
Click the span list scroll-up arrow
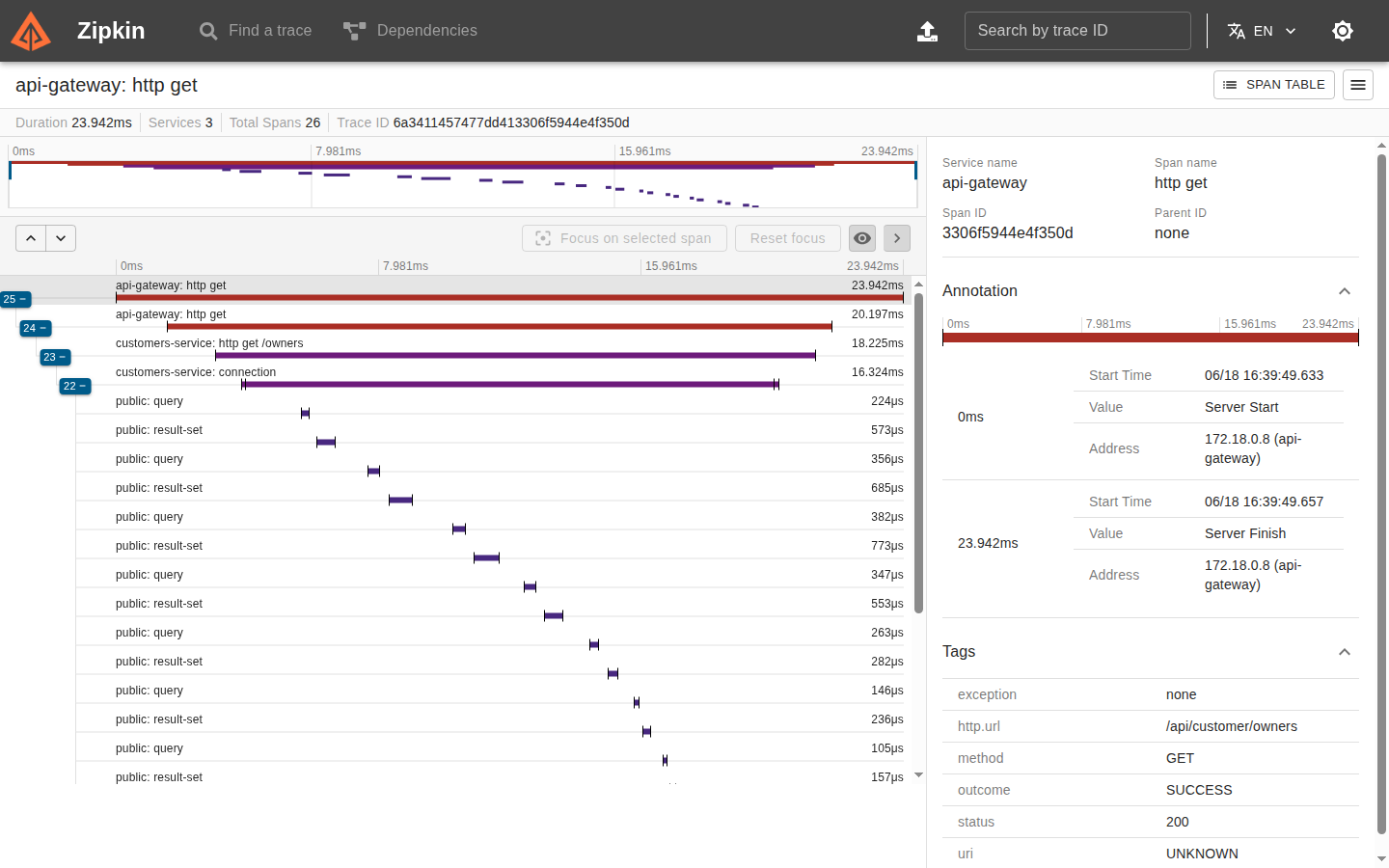[x=918, y=285]
